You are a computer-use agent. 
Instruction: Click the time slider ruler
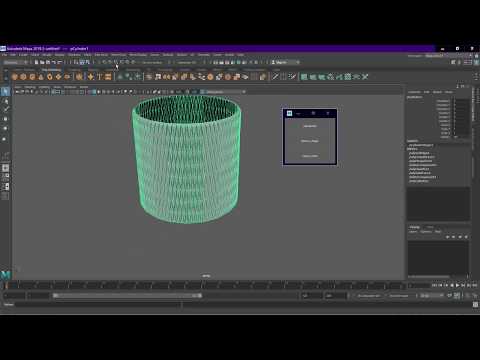[205, 285]
